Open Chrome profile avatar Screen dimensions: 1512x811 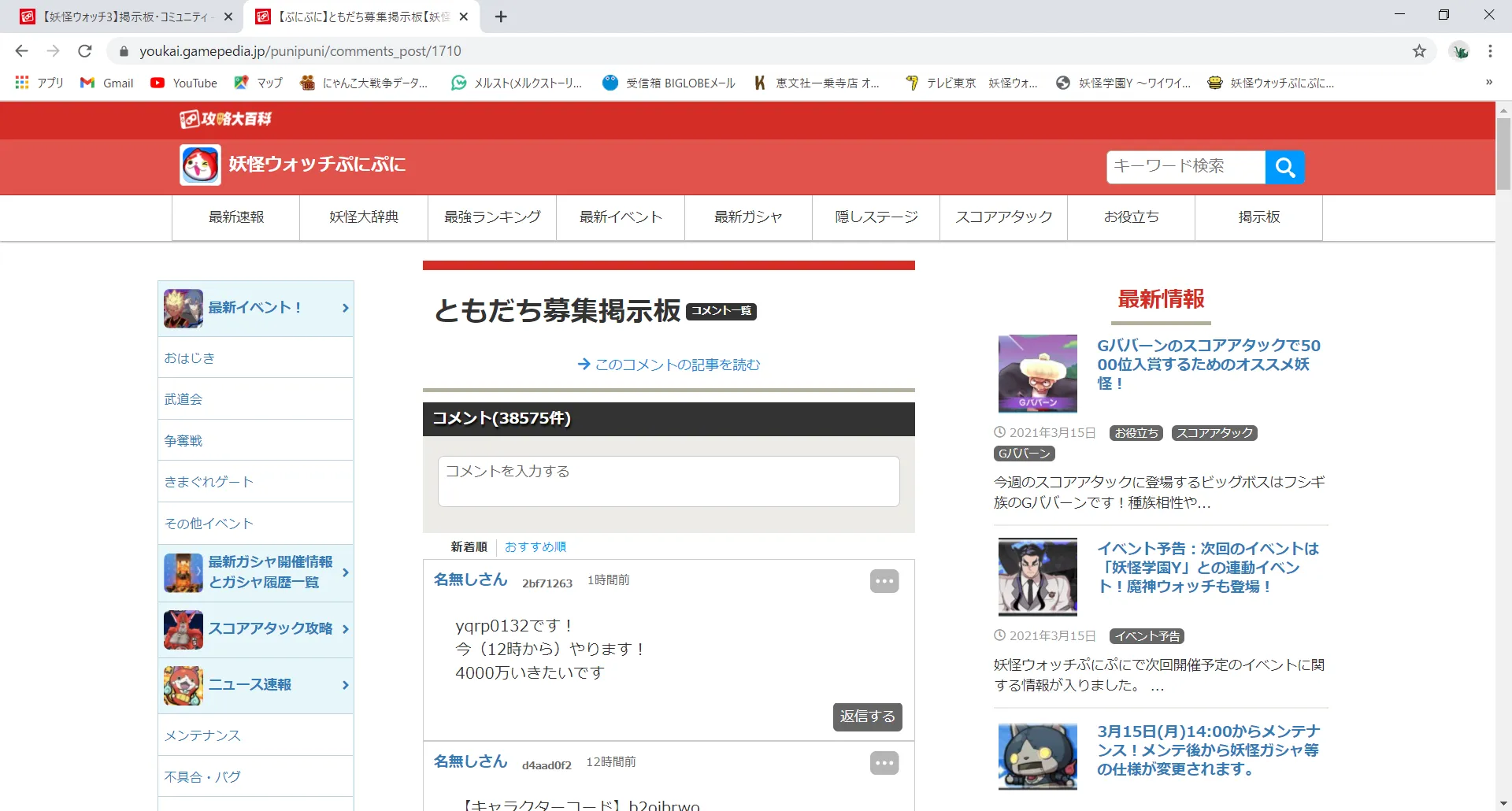pos(1460,51)
